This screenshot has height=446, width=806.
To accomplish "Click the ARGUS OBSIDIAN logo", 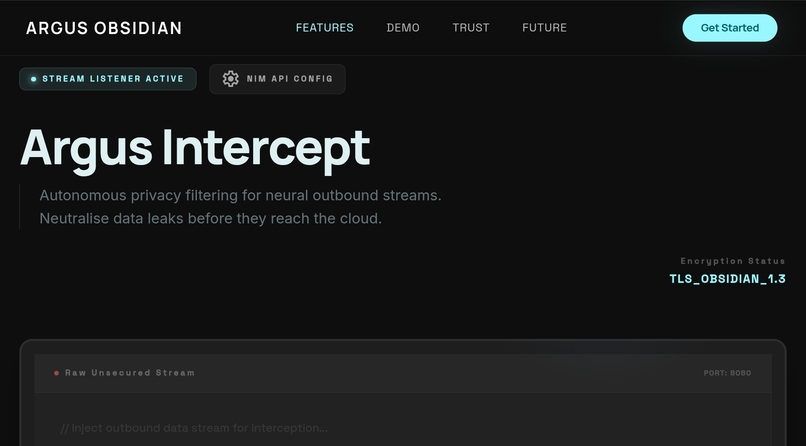I will [104, 28].
